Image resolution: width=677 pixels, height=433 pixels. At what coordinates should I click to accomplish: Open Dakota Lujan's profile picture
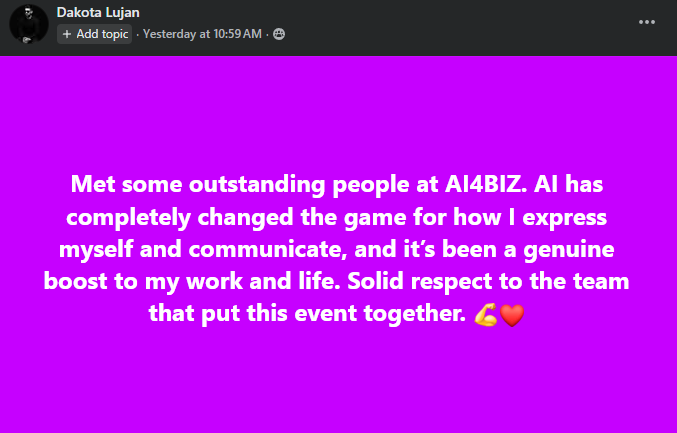point(29,23)
